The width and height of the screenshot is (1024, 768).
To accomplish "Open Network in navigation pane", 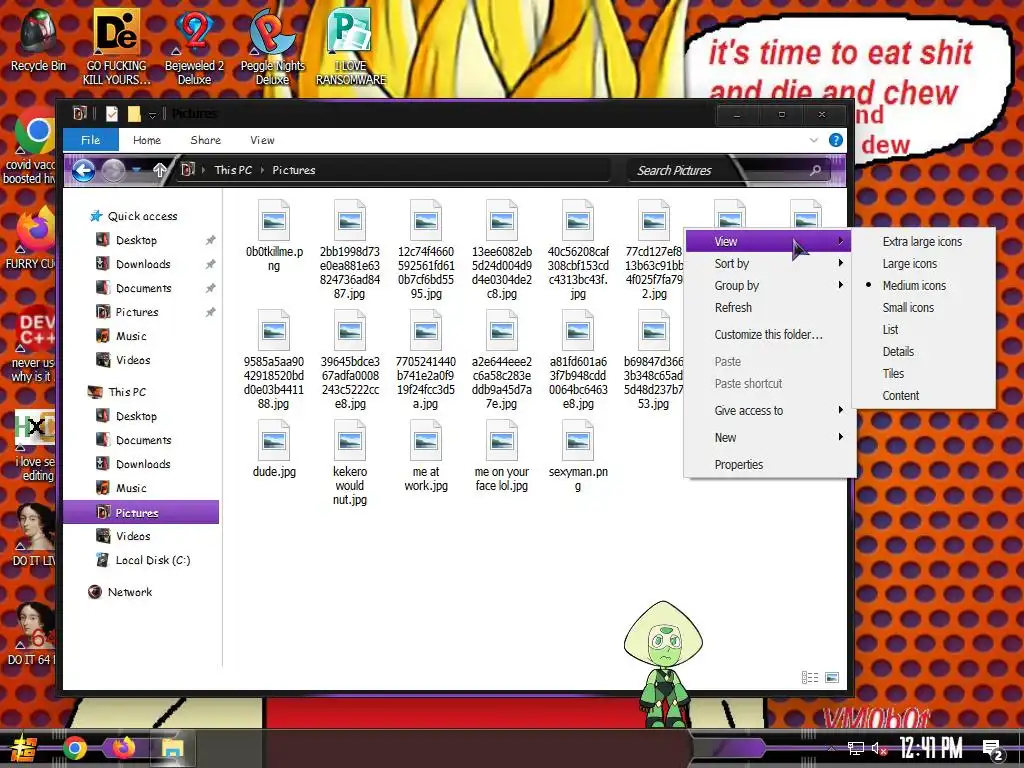I will click(129, 592).
